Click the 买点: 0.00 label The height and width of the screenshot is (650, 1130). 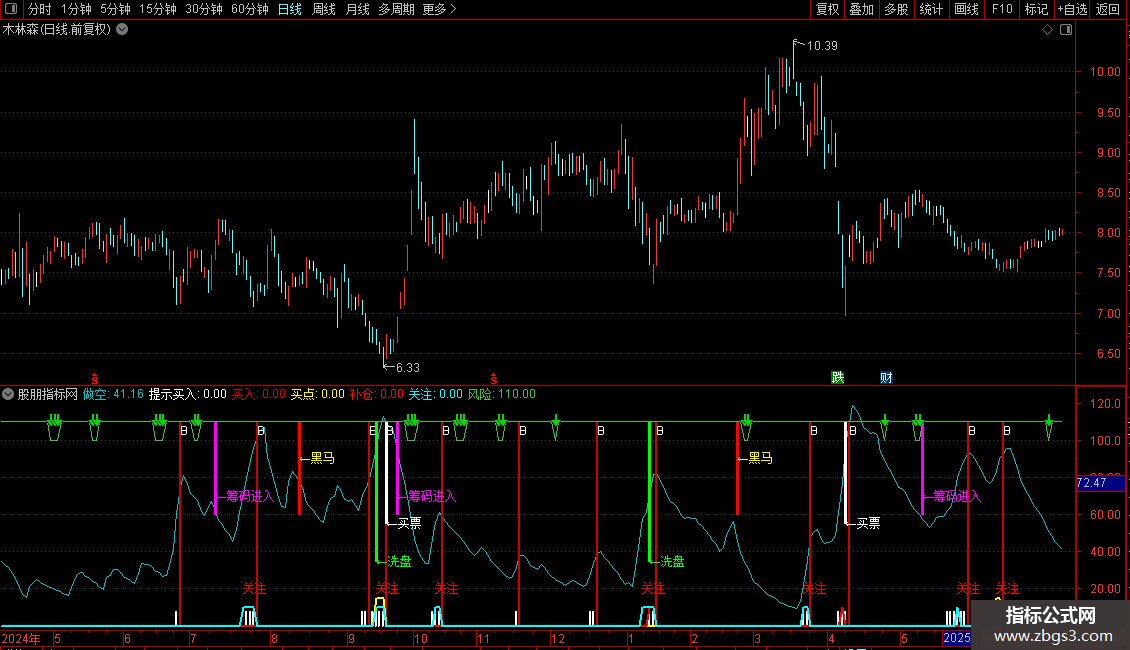[x=317, y=394]
